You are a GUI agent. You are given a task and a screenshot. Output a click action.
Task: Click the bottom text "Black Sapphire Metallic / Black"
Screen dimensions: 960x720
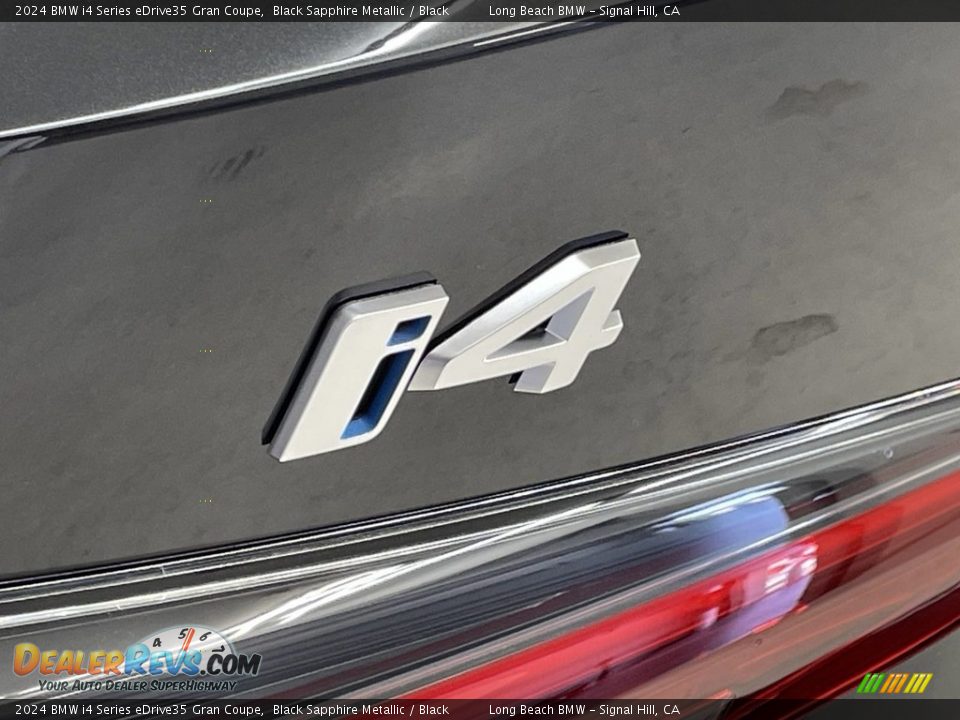pos(361,710)
